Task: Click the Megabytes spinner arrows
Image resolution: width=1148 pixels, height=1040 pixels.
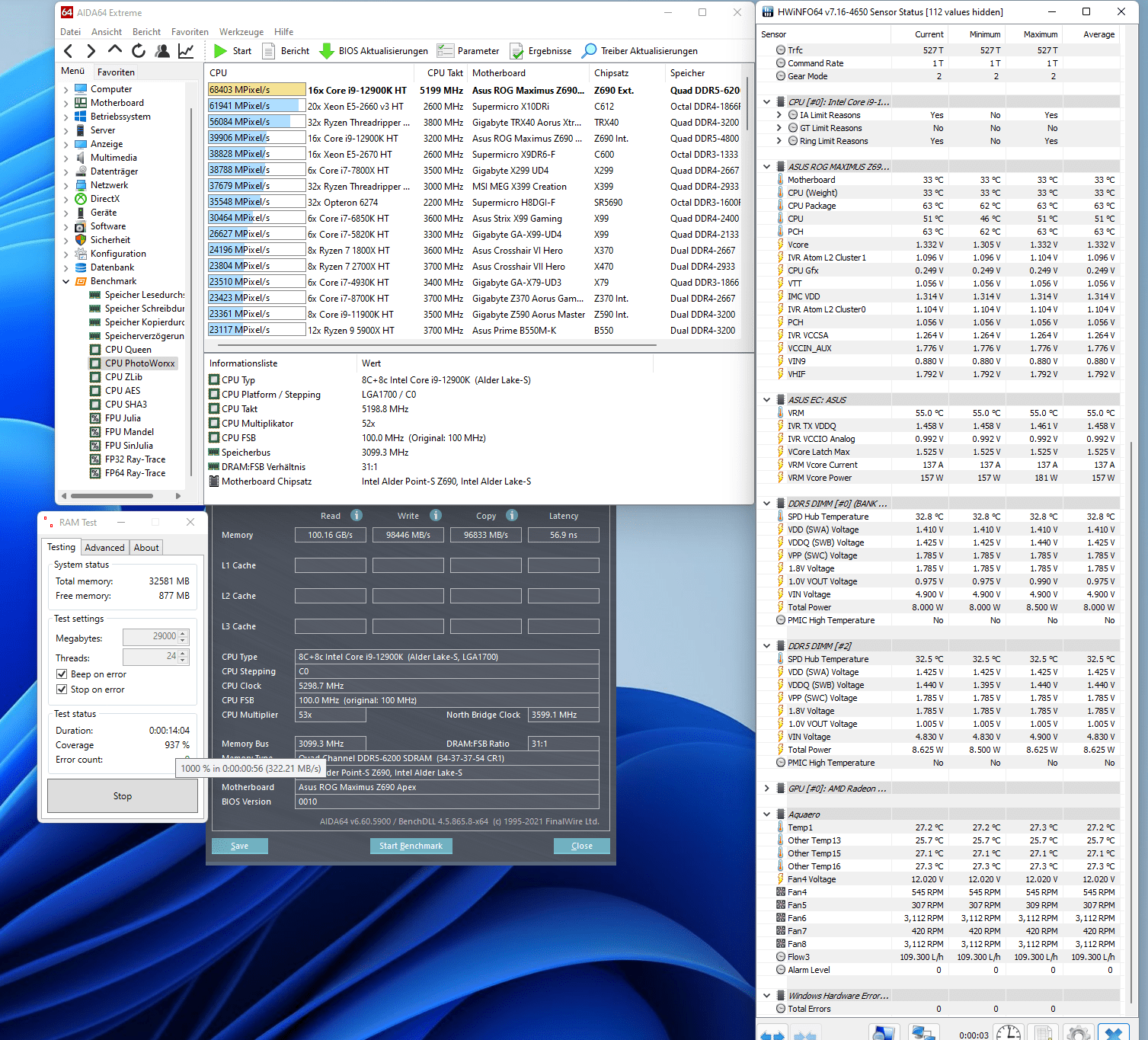Action: (x=183, y=637)
